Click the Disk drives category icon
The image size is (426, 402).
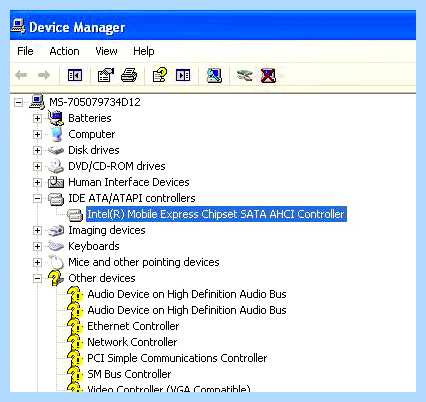56,150
